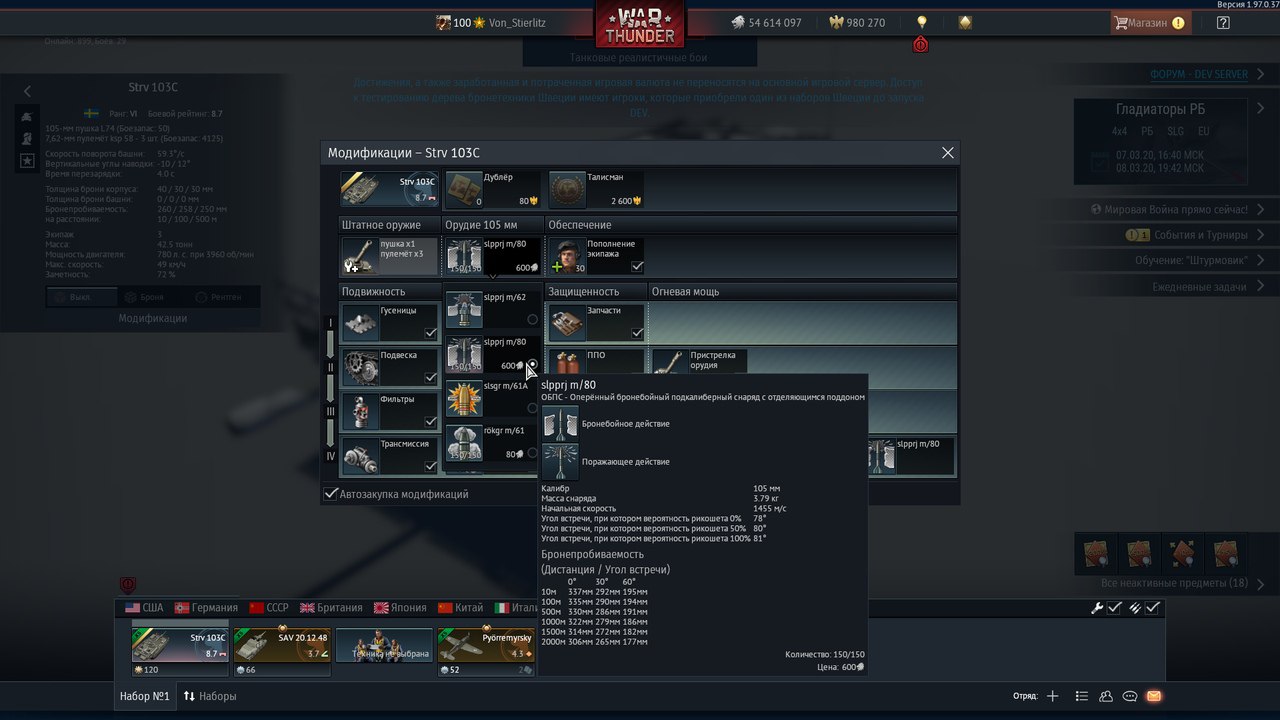Open the Наборы presets list
This screenshot has width=1280, height=720.
click(x=210, y=696)
